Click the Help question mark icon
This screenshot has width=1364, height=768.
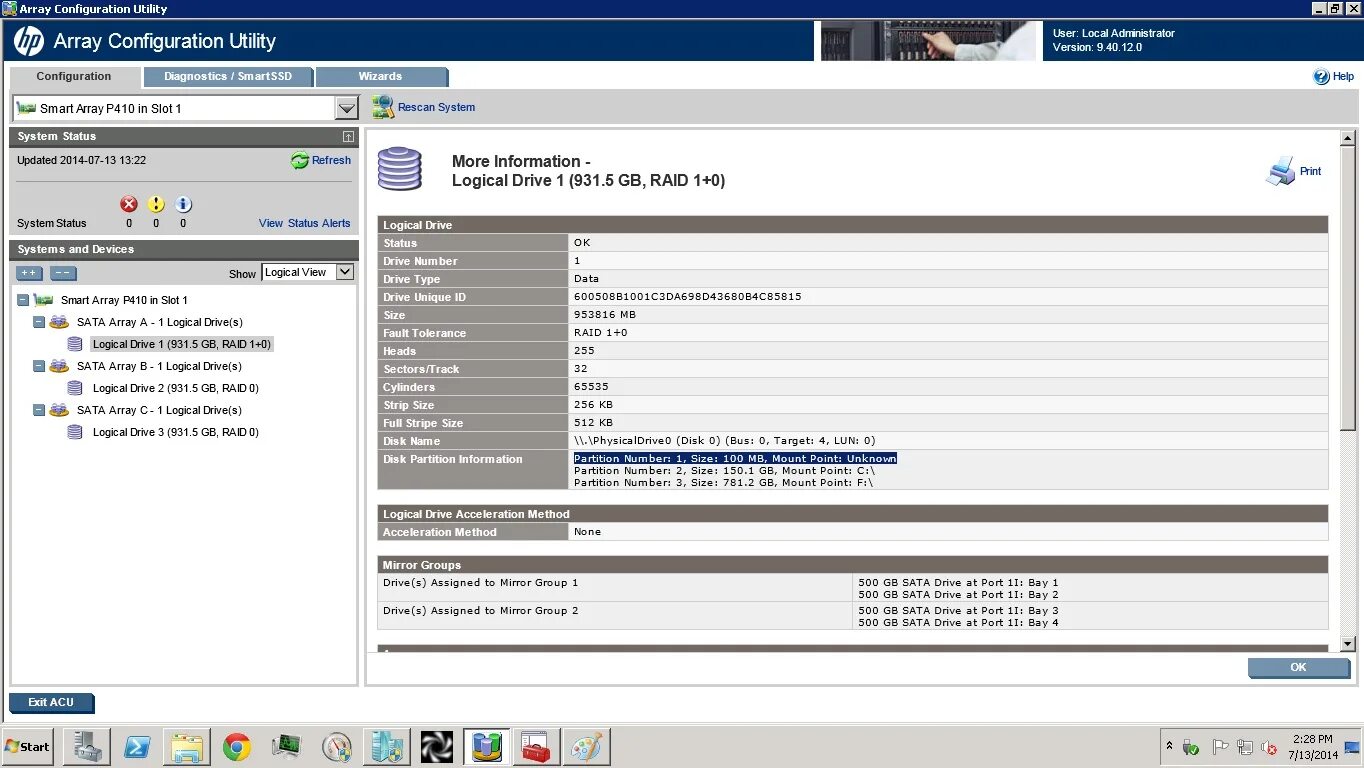coord(1321,76)
